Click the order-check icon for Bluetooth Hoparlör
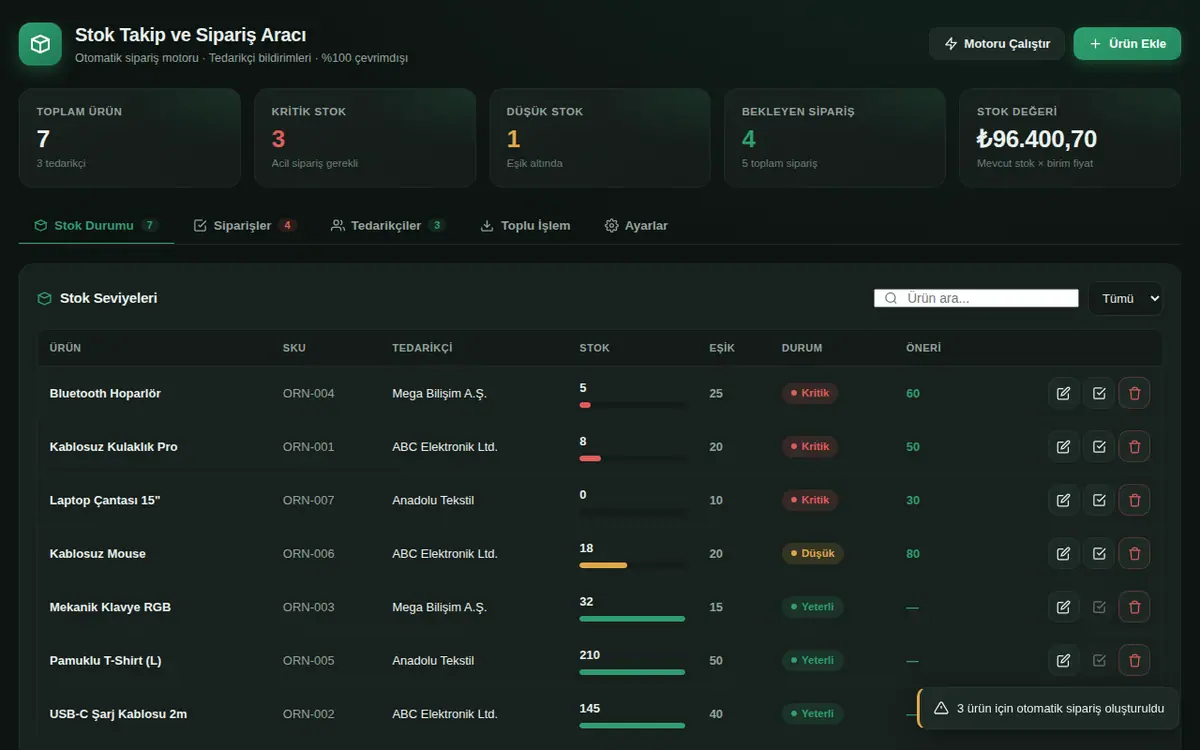Screen dimensions: 1200x750 tap(1099, 393)
